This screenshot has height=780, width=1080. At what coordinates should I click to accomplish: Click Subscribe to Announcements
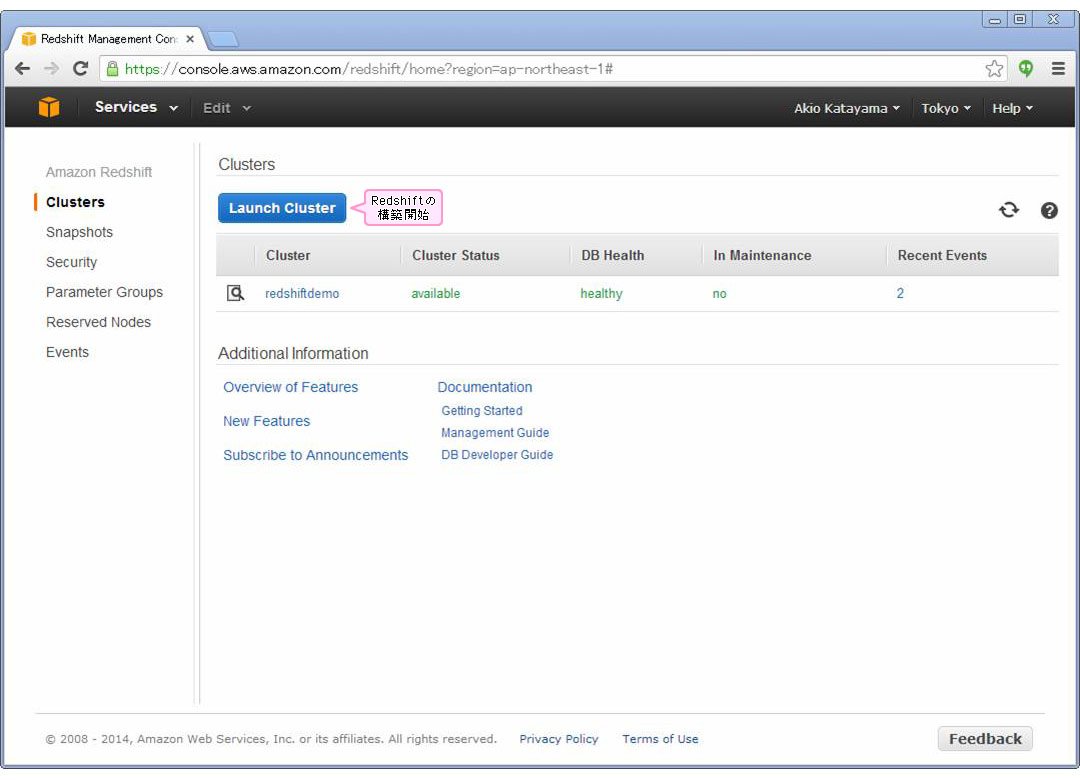[315, 455]
